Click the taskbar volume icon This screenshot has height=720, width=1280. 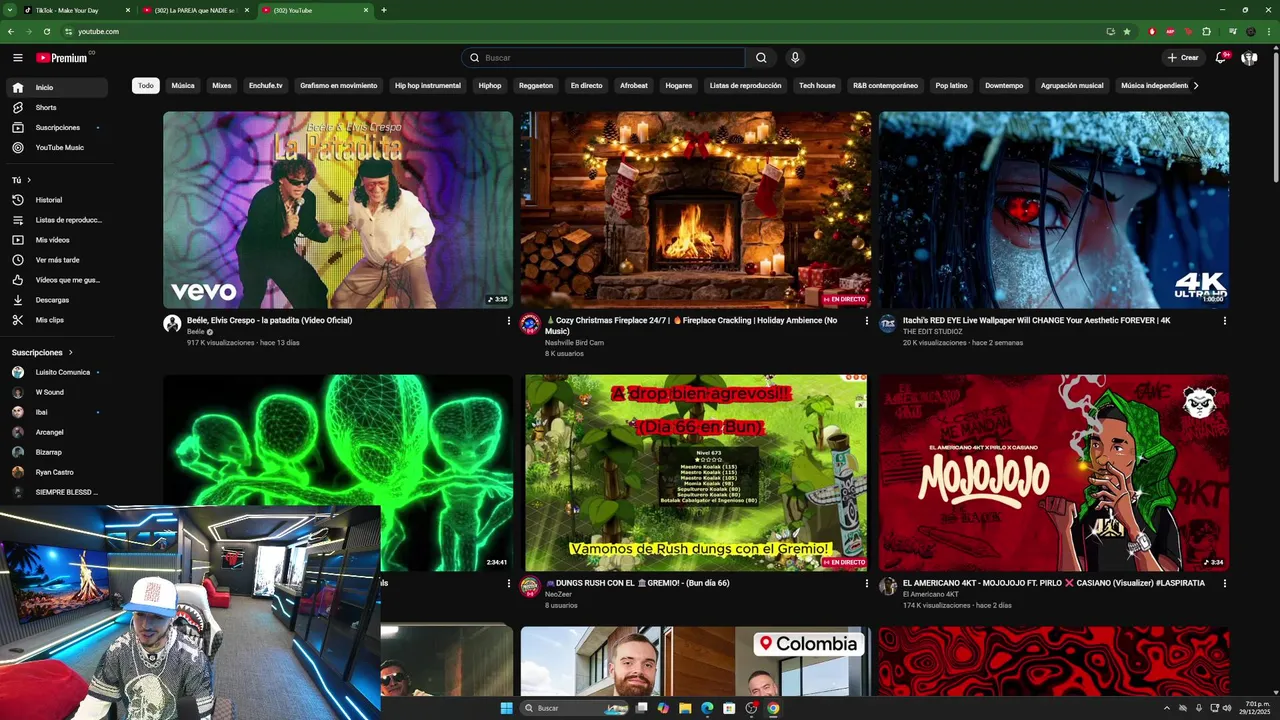coord(1229,708)
